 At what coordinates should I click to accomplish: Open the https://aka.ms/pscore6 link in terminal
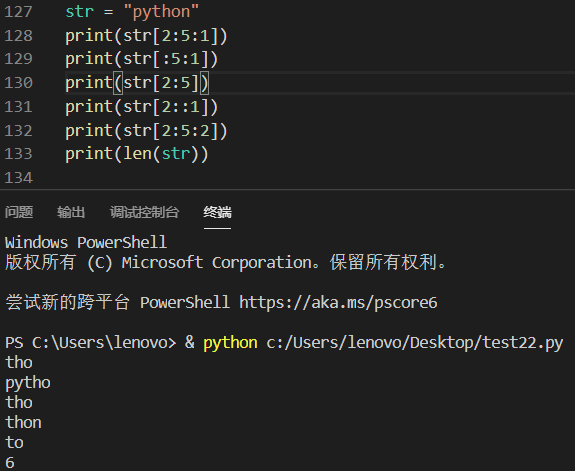pyautogui.click(x=338, y=303)
